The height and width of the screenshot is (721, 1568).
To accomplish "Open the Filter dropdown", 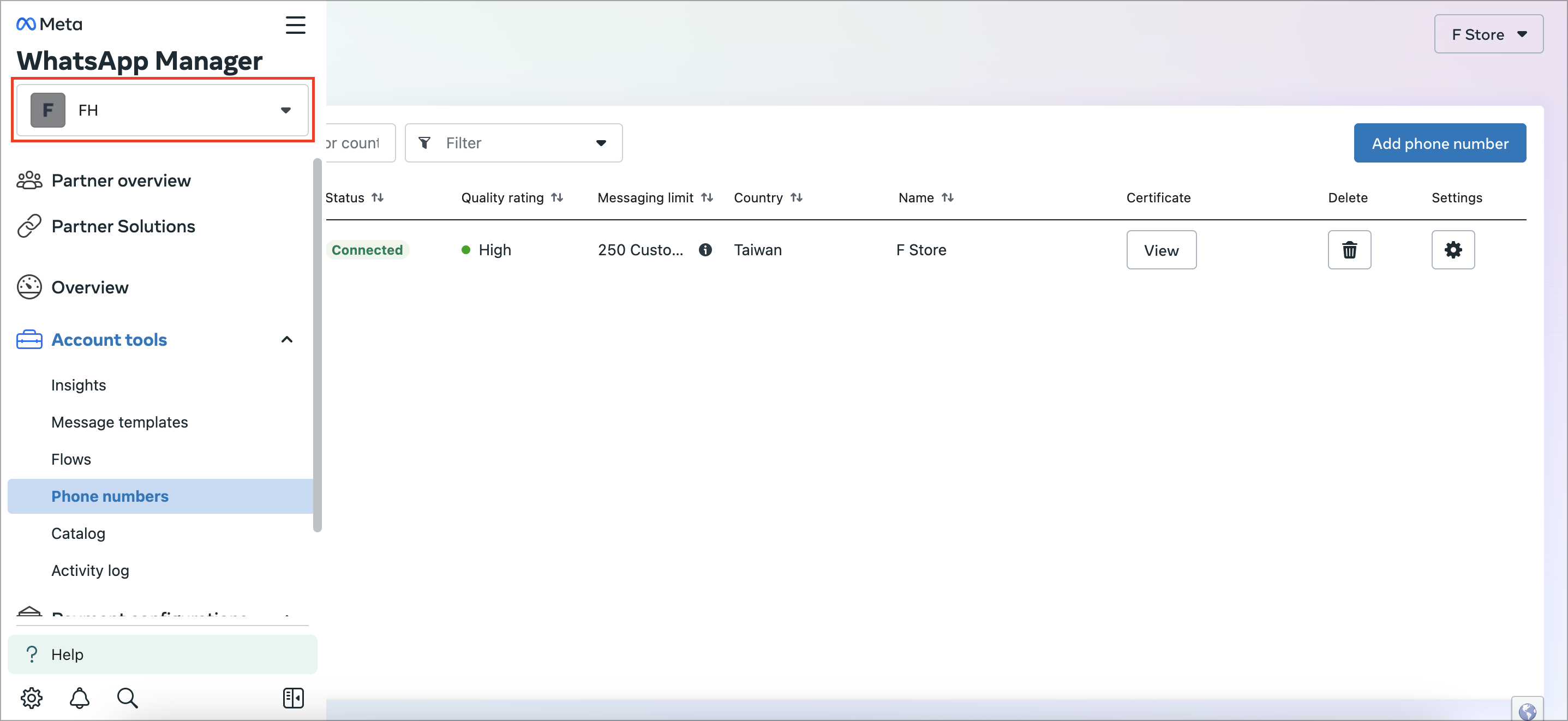I will (513, 143).
